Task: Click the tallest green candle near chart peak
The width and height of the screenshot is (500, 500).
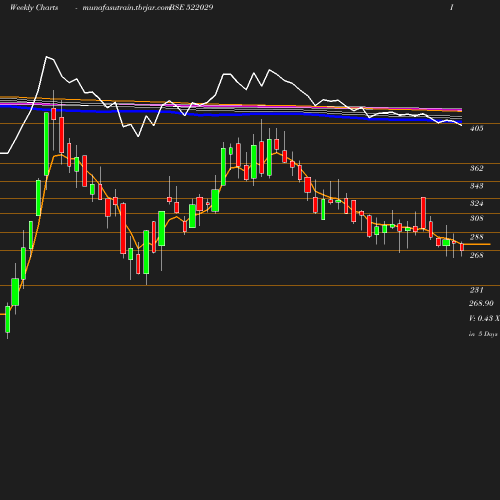Action: point(46,144)
